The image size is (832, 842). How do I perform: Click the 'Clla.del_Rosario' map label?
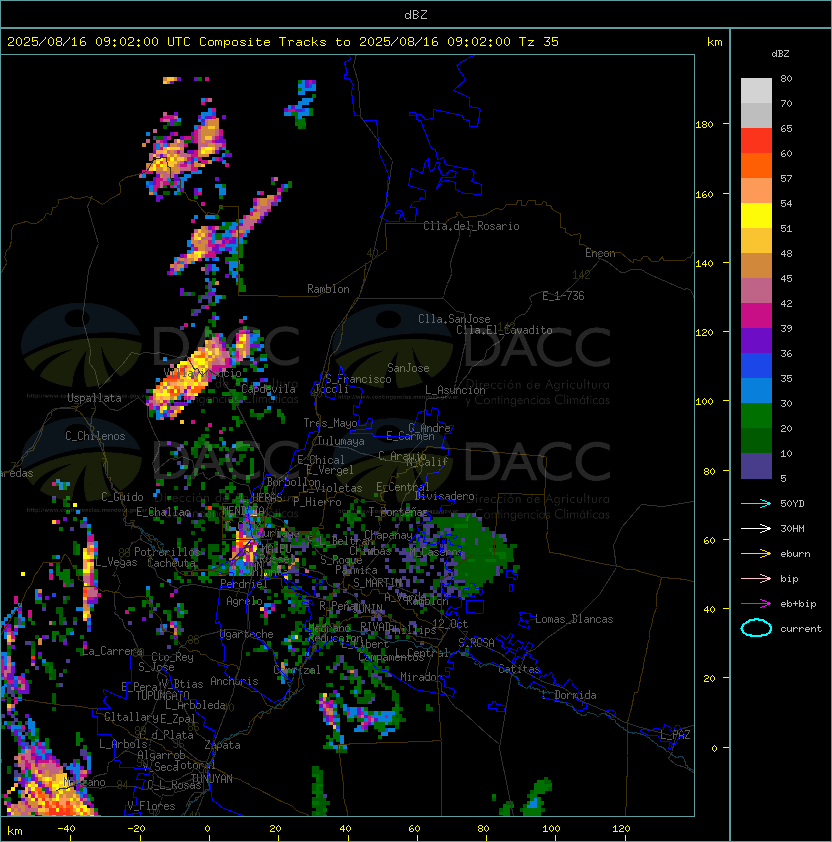[471, 226]
